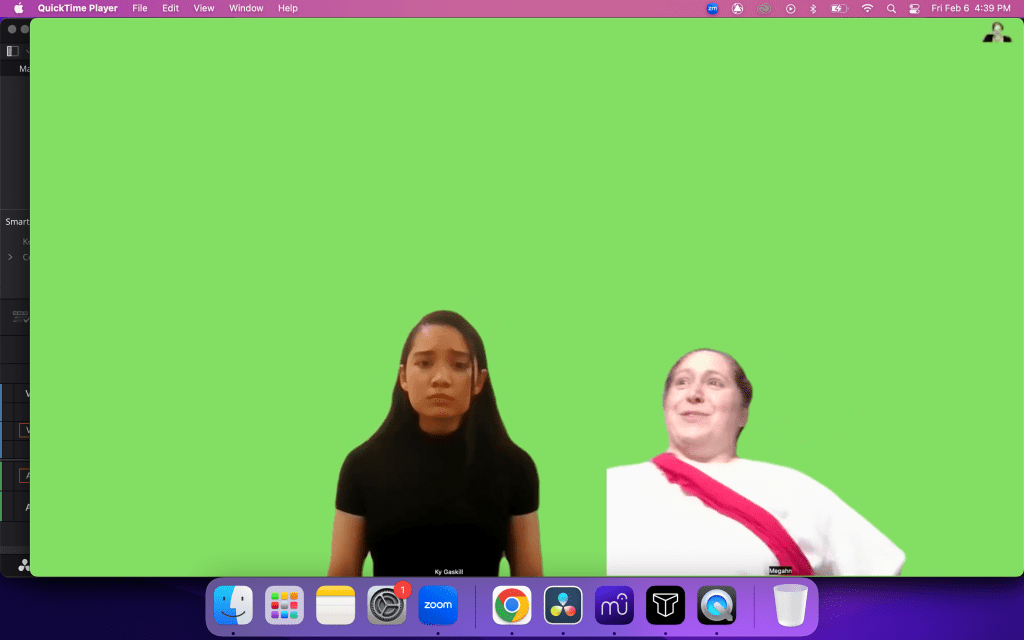Launch DaVinci Resolve from the dock
This screenshot has height=640, width=1024.
(x=563, y=605)
